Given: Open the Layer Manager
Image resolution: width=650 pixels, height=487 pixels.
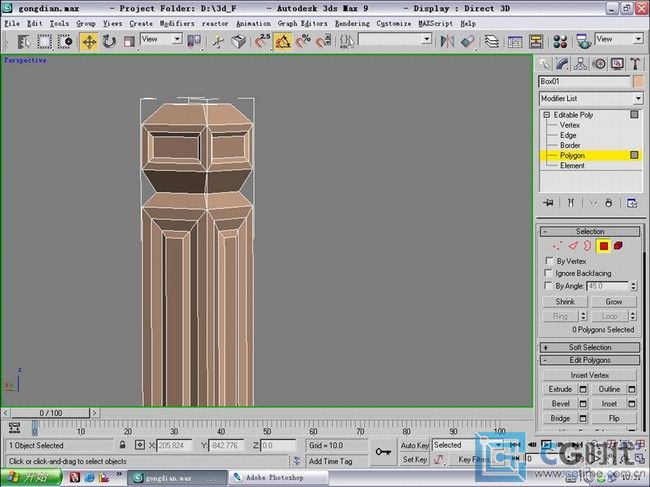Looking at the screenshot, I should pos(492,41).
